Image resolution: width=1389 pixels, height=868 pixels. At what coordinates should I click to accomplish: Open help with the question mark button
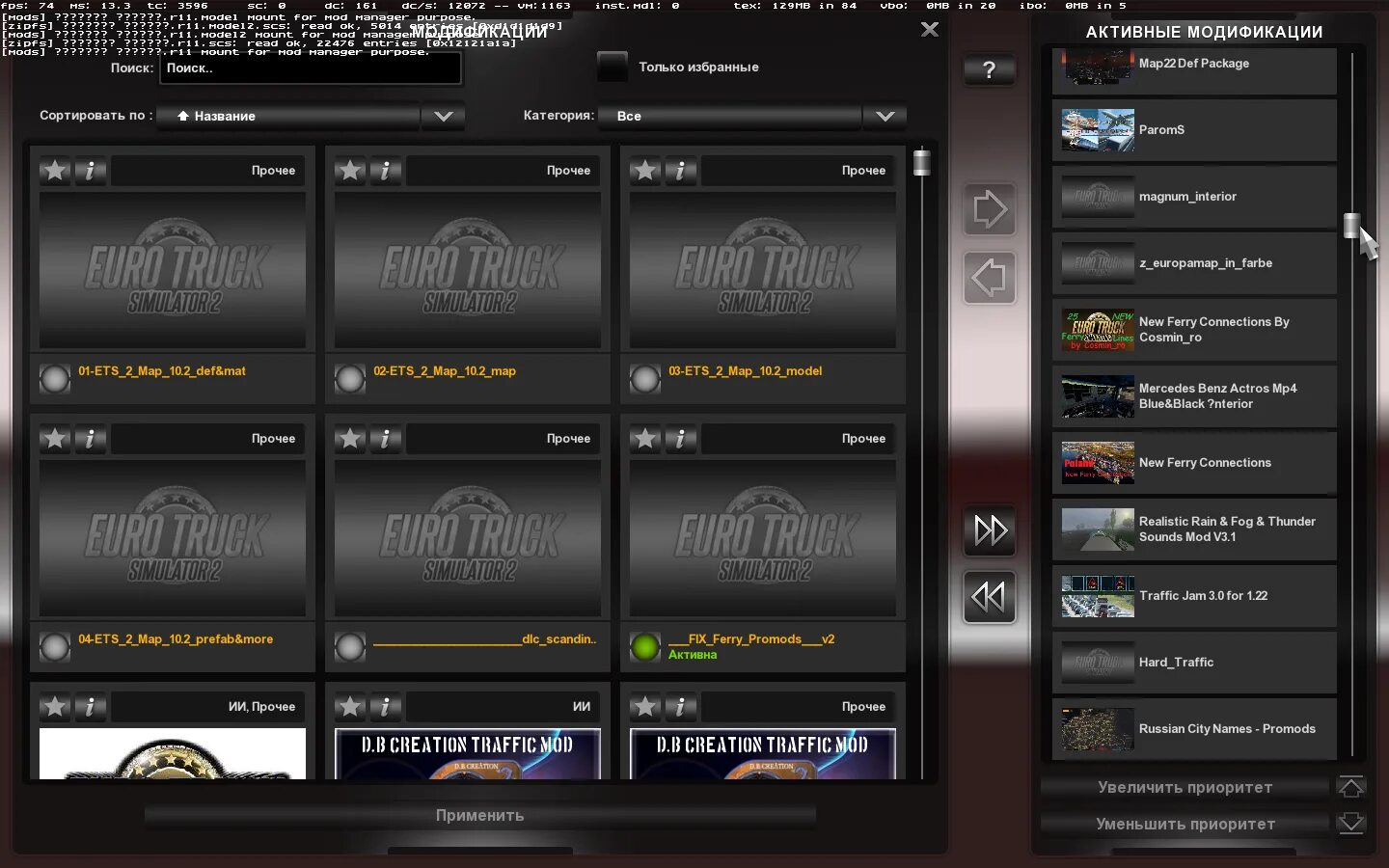click(990, 69)
